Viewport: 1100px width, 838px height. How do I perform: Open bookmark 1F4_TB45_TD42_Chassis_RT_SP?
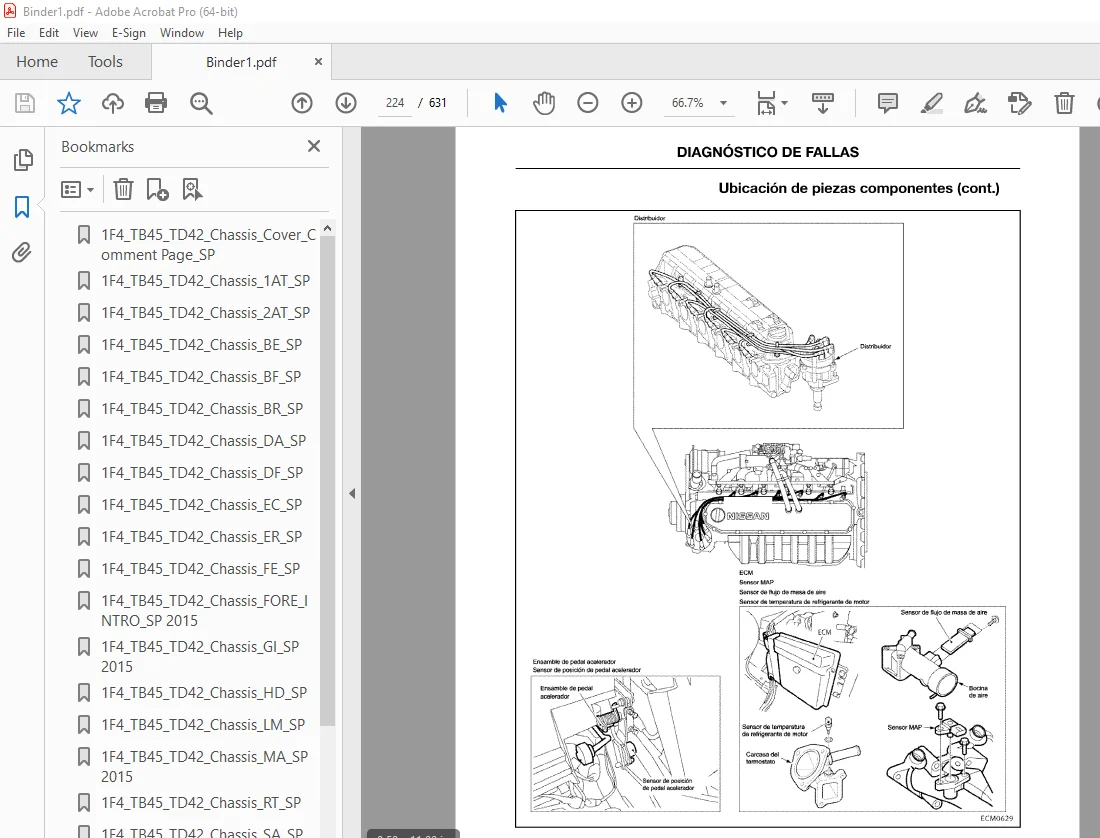201,803
